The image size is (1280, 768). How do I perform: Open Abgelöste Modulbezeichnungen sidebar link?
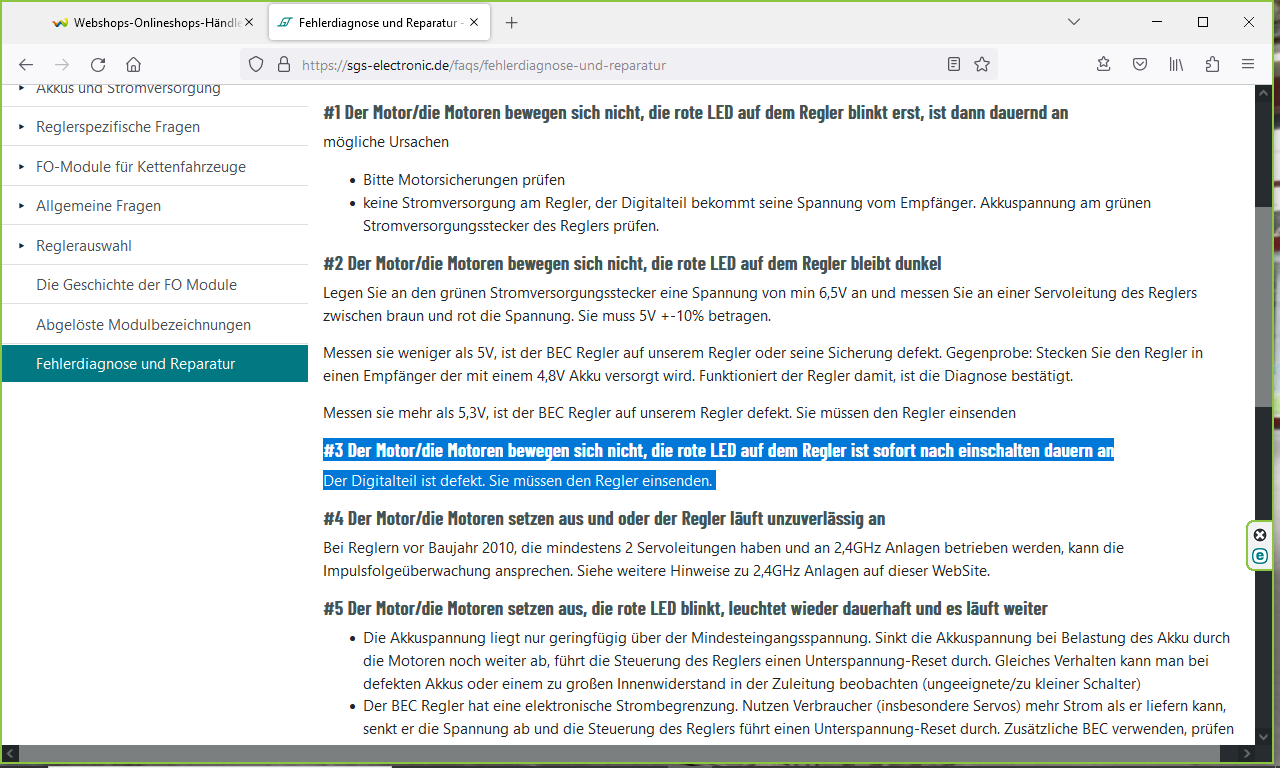(x=143, y=325)
